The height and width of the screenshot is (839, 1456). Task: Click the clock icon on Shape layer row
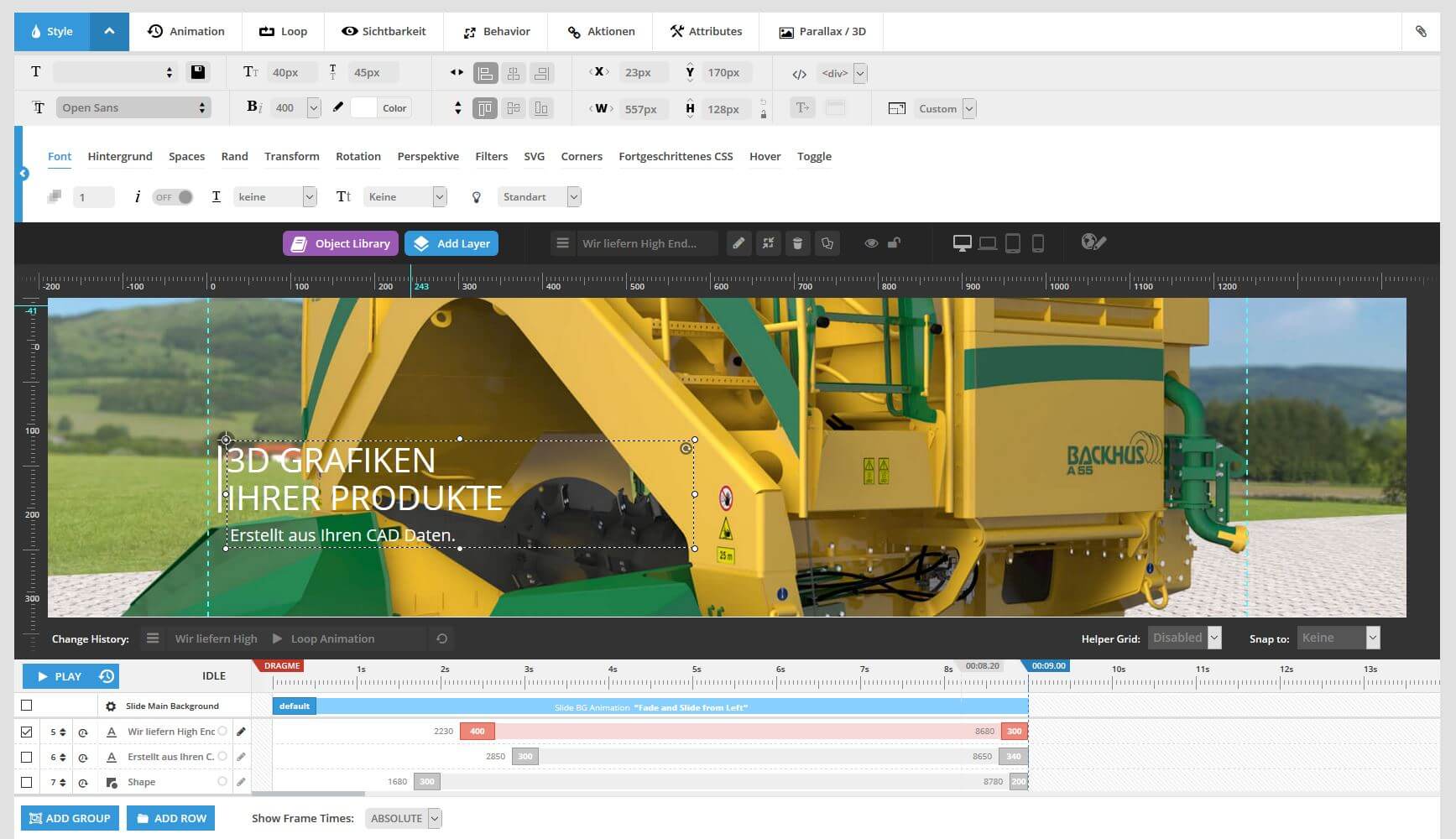83,783
